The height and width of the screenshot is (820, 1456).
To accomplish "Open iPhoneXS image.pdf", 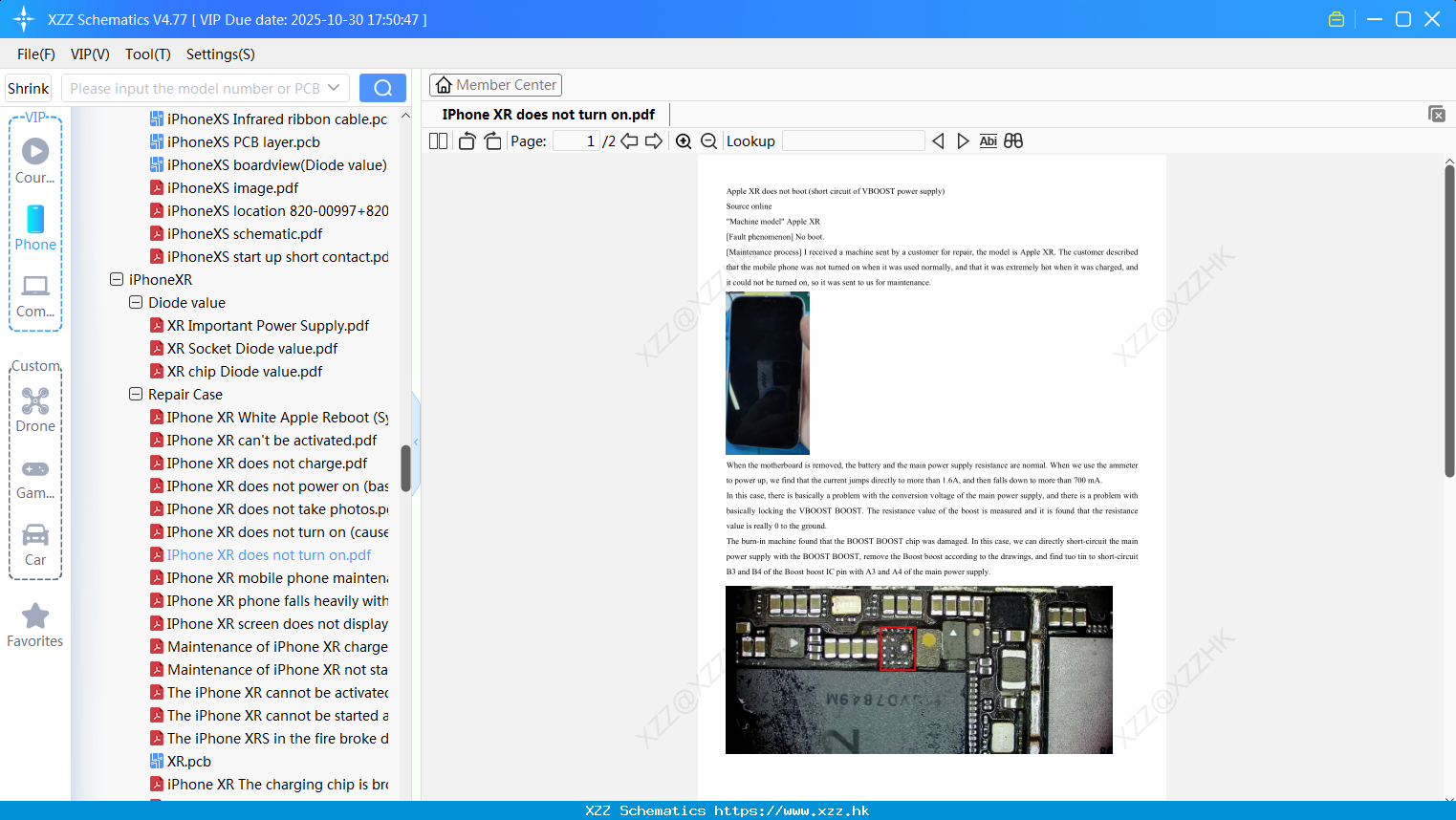I will [x=225, y=187].
